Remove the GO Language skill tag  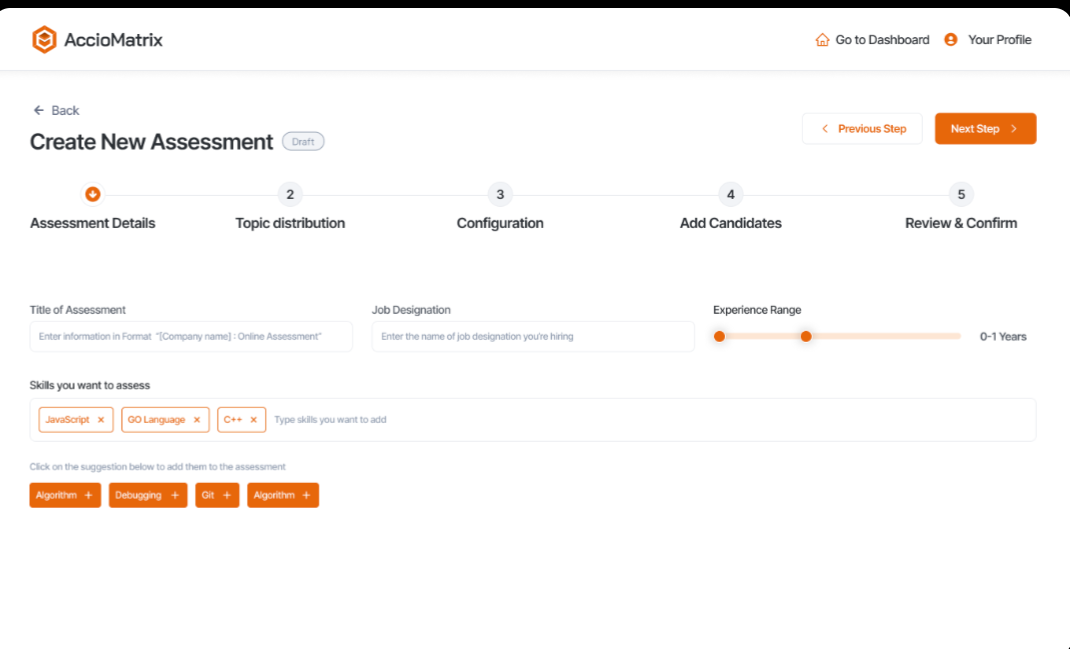[197, 419]
